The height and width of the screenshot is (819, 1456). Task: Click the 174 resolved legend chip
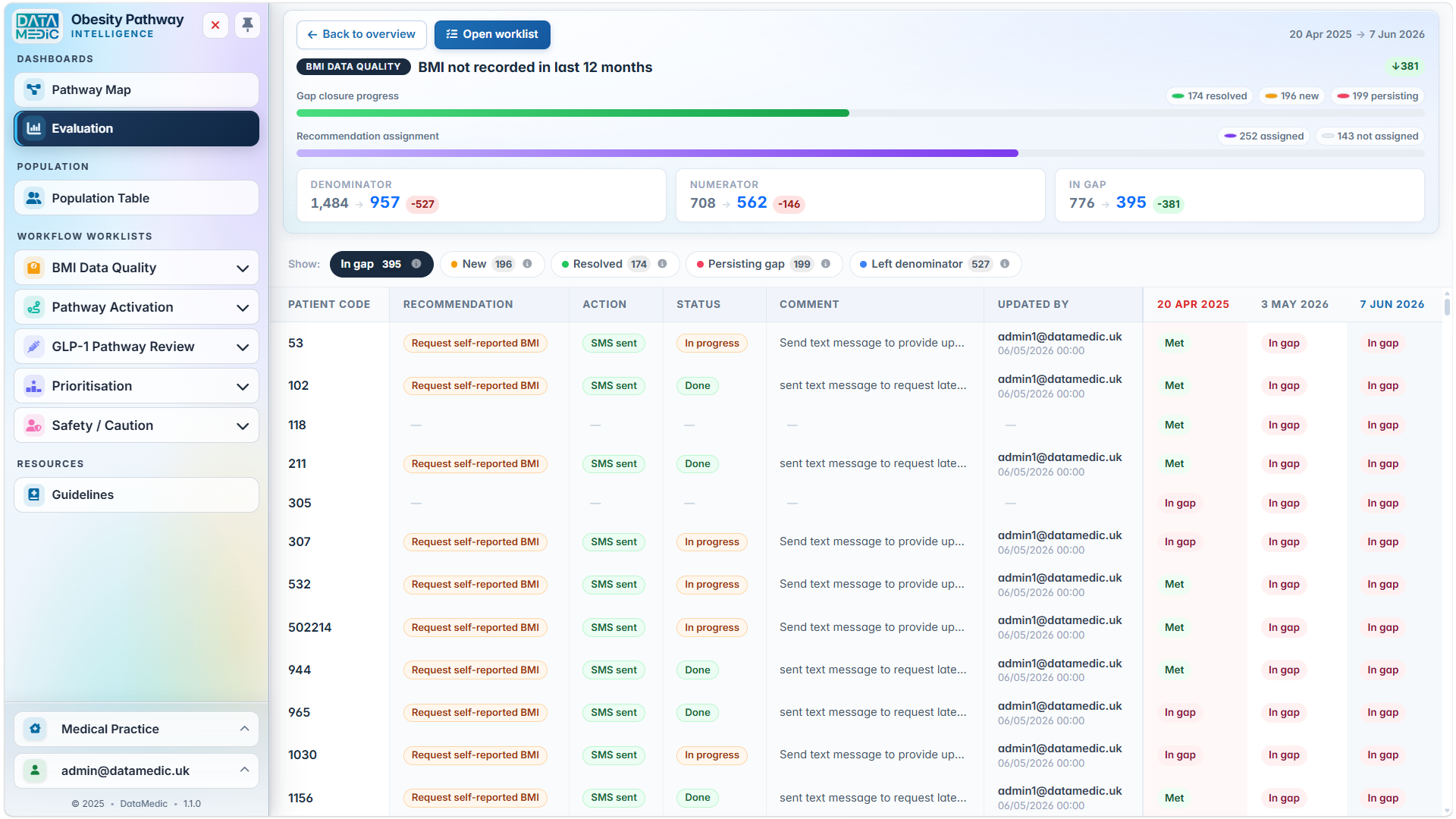coord(1210,96)
